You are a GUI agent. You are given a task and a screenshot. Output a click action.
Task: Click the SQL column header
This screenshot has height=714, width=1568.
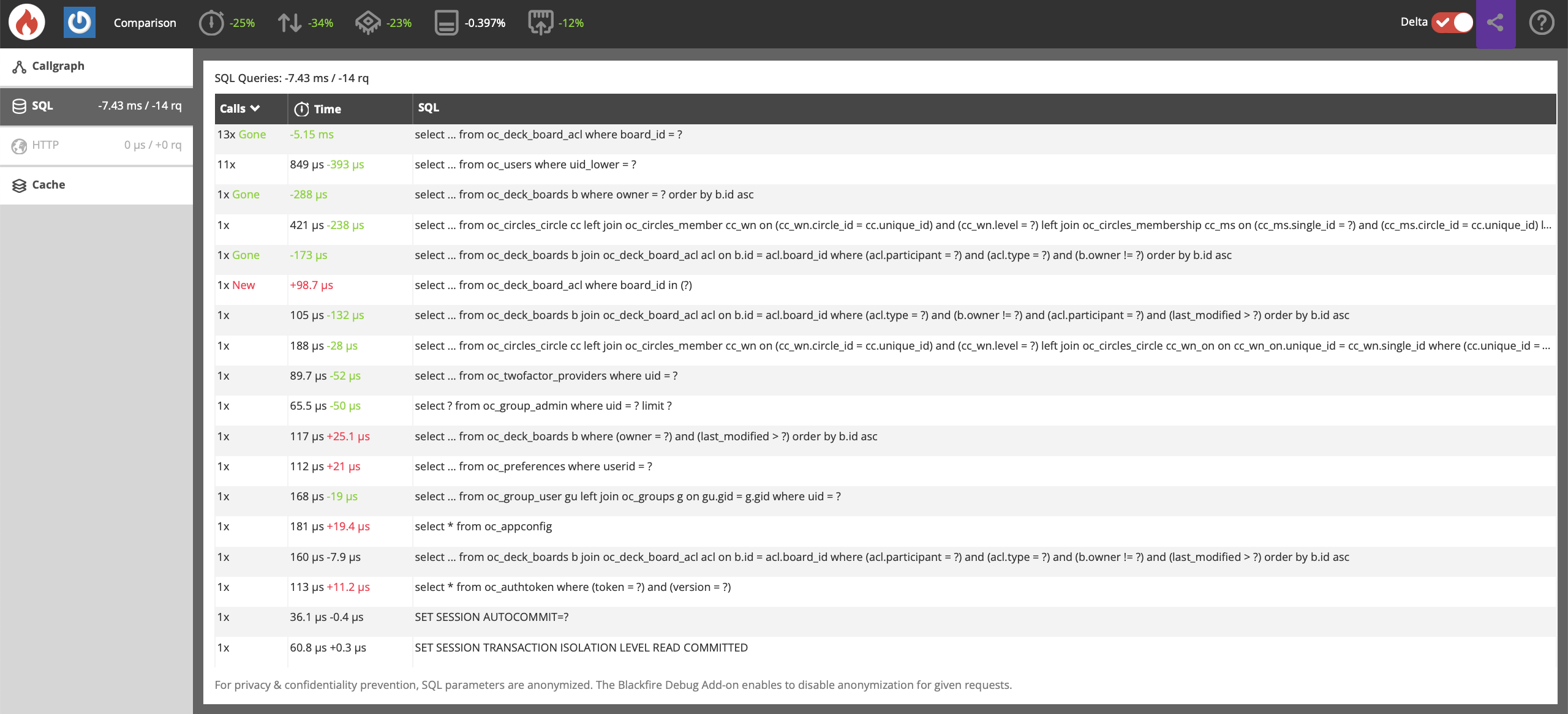[428, 108]
